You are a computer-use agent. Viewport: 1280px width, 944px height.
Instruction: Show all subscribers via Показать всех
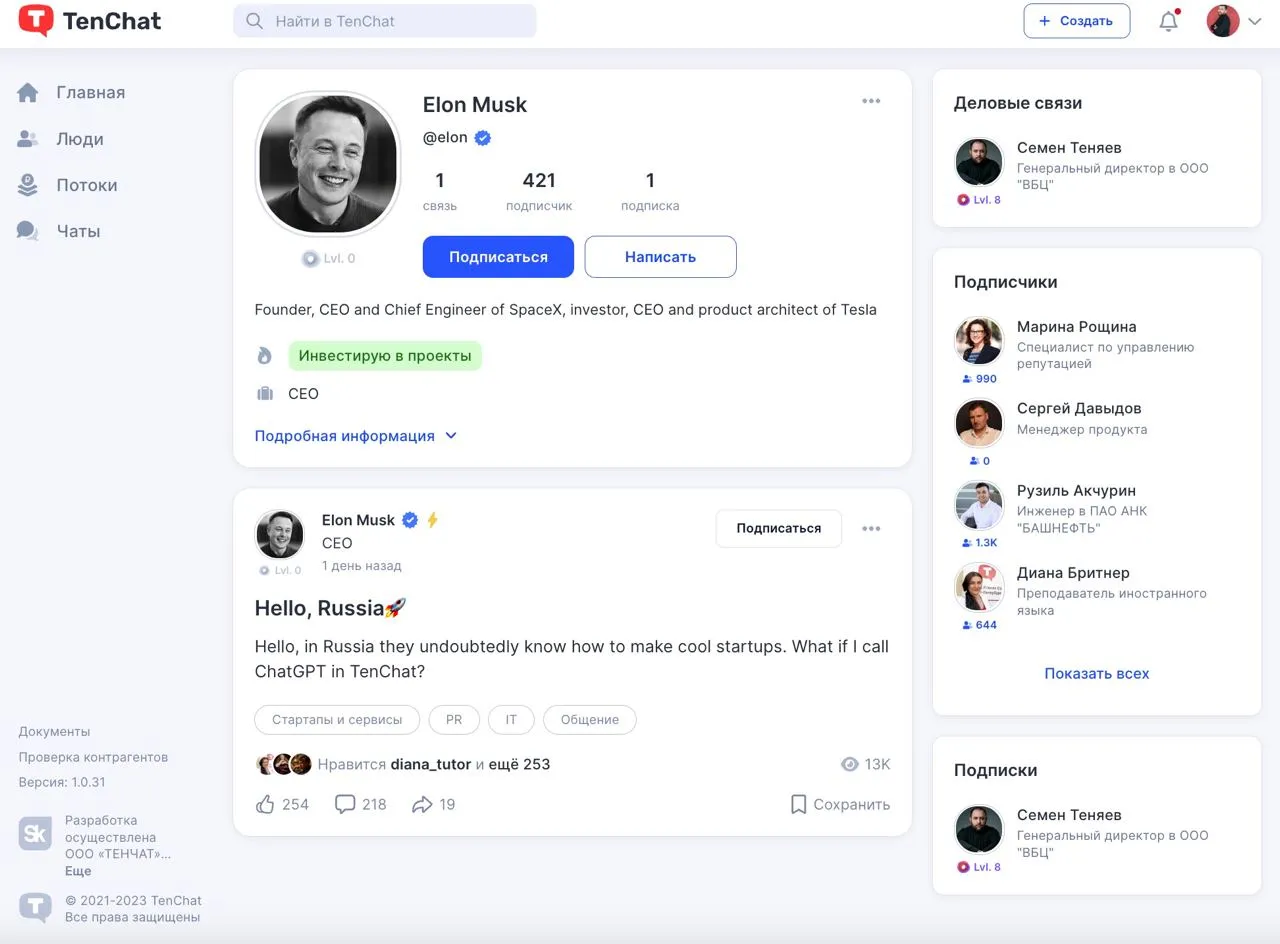[1097, 673]
